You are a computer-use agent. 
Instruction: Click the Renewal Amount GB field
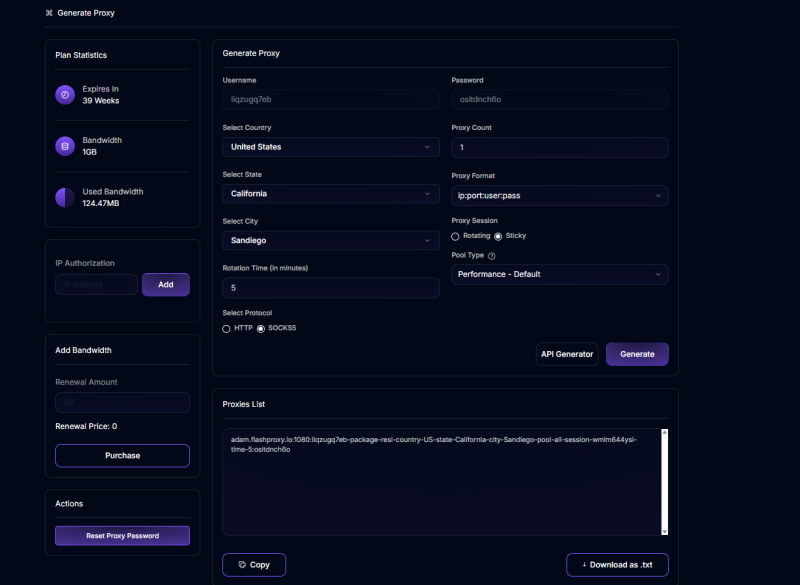[122, 402]
